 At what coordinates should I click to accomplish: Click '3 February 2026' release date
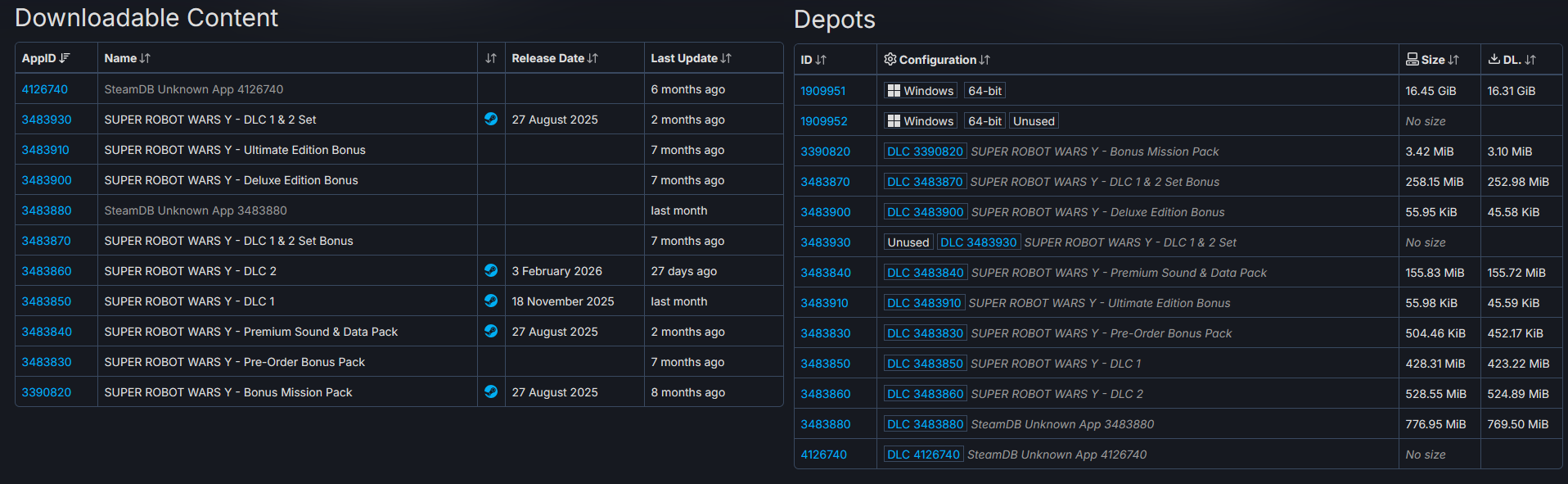click(556, 271)
